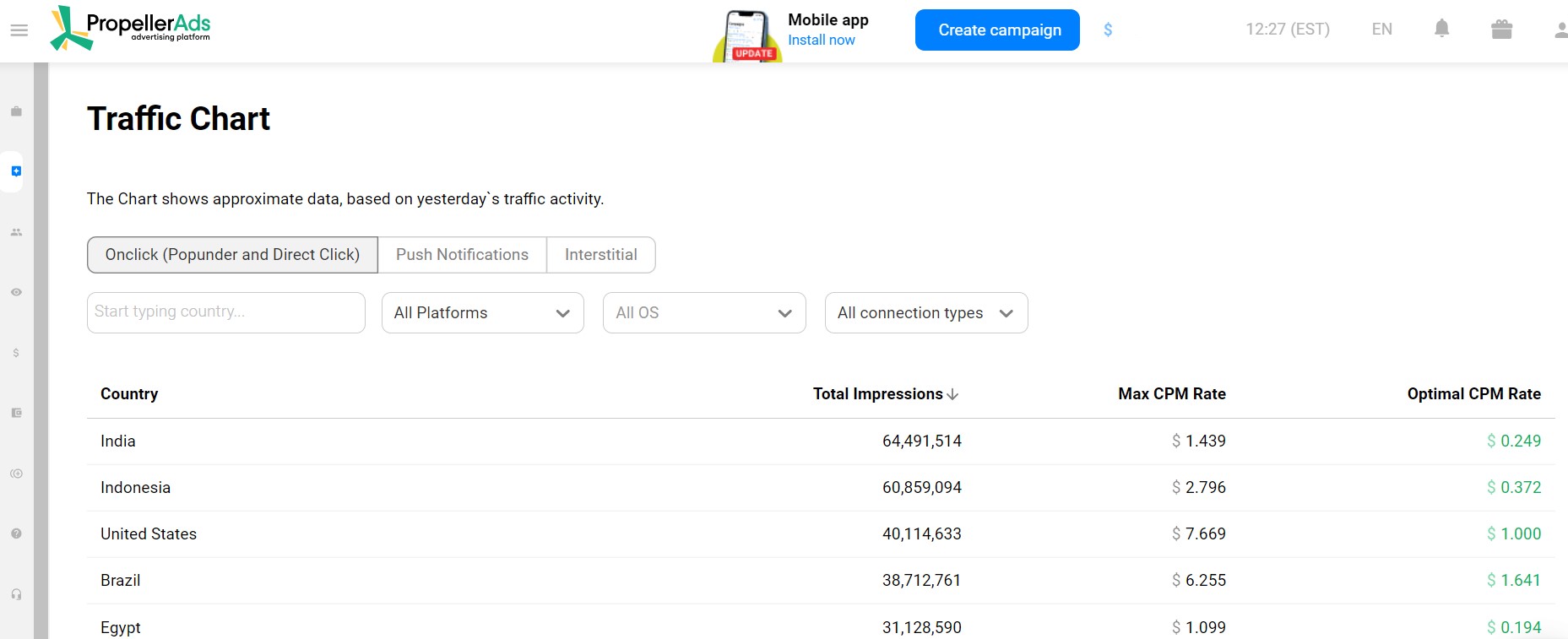
Task: Open the EN language selector
Action: (x=1381, y=30)
